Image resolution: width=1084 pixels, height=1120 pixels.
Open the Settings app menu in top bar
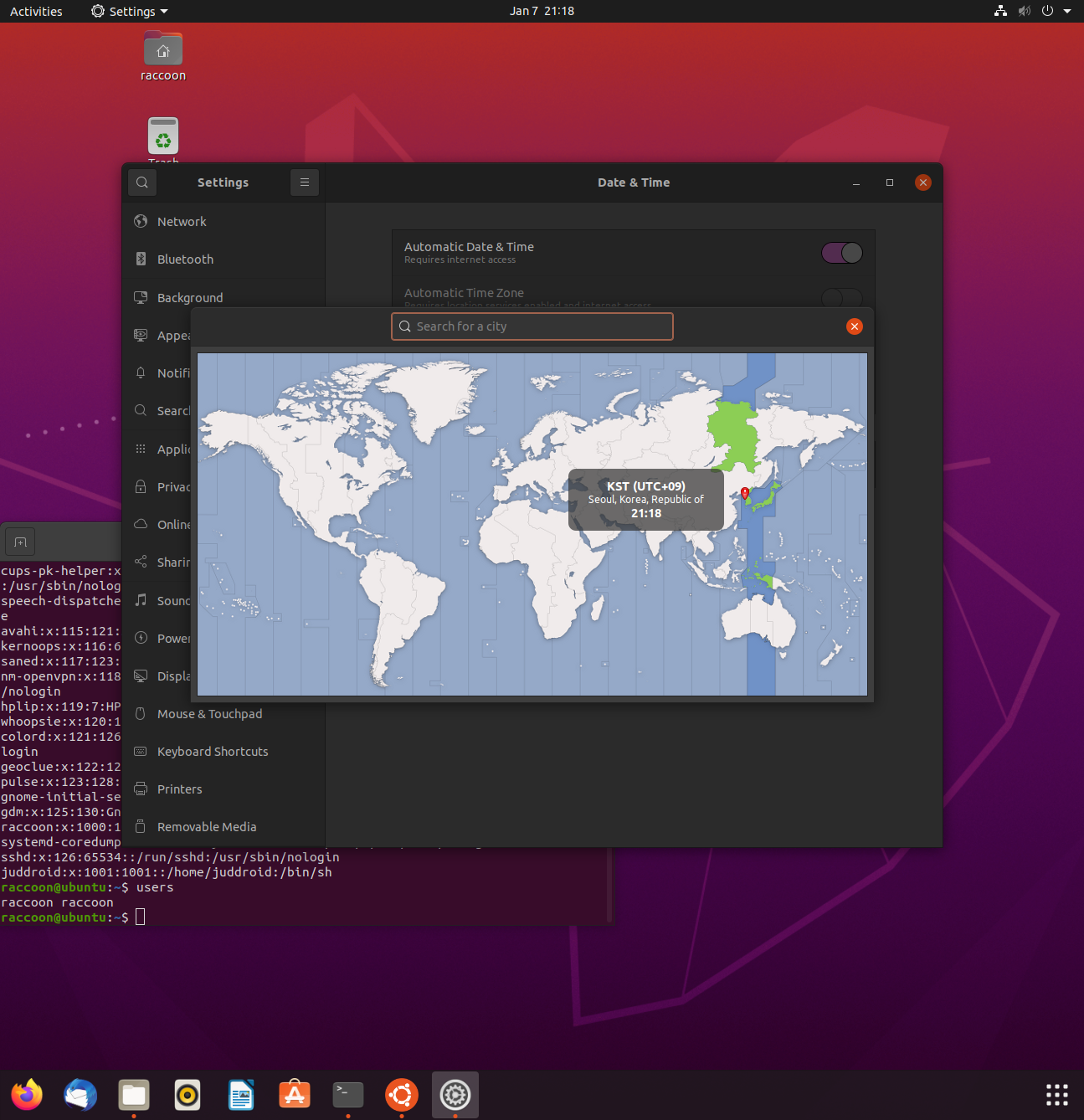click(130, 11)
